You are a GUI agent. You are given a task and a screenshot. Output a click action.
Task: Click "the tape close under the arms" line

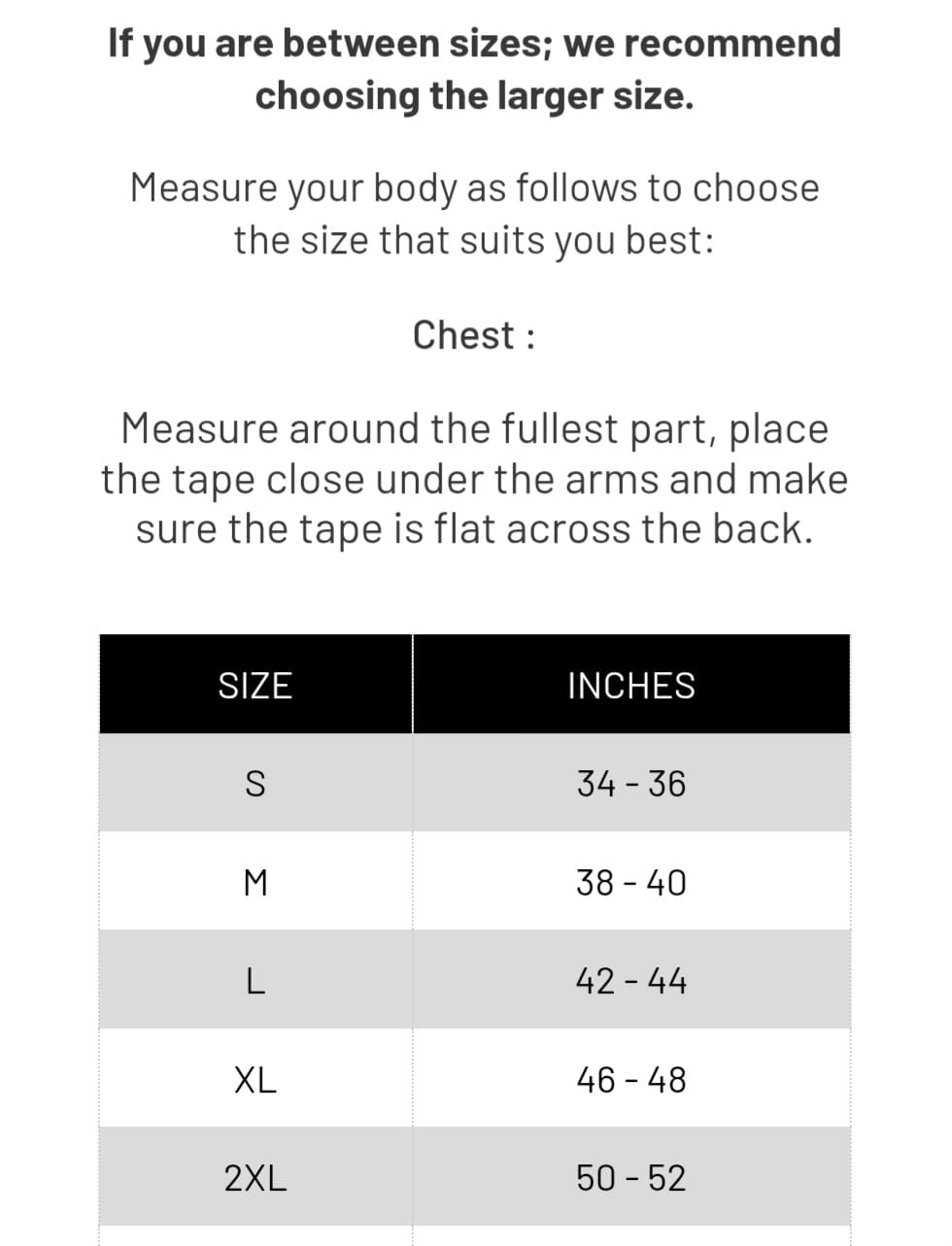pos(474,479)
